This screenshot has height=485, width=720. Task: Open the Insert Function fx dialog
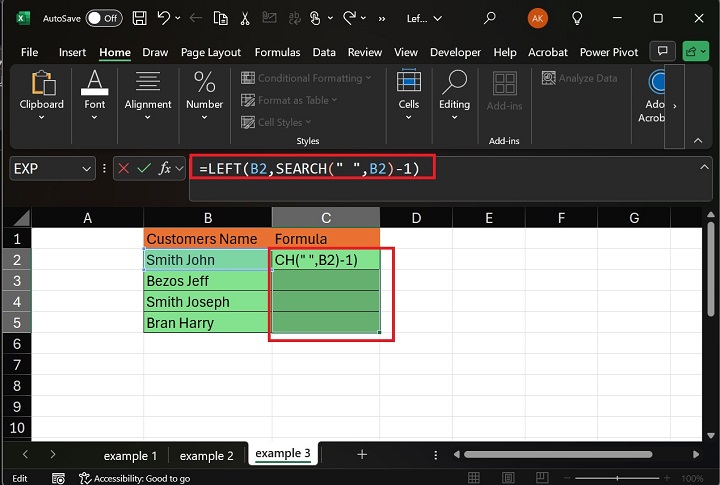[166, 169]
